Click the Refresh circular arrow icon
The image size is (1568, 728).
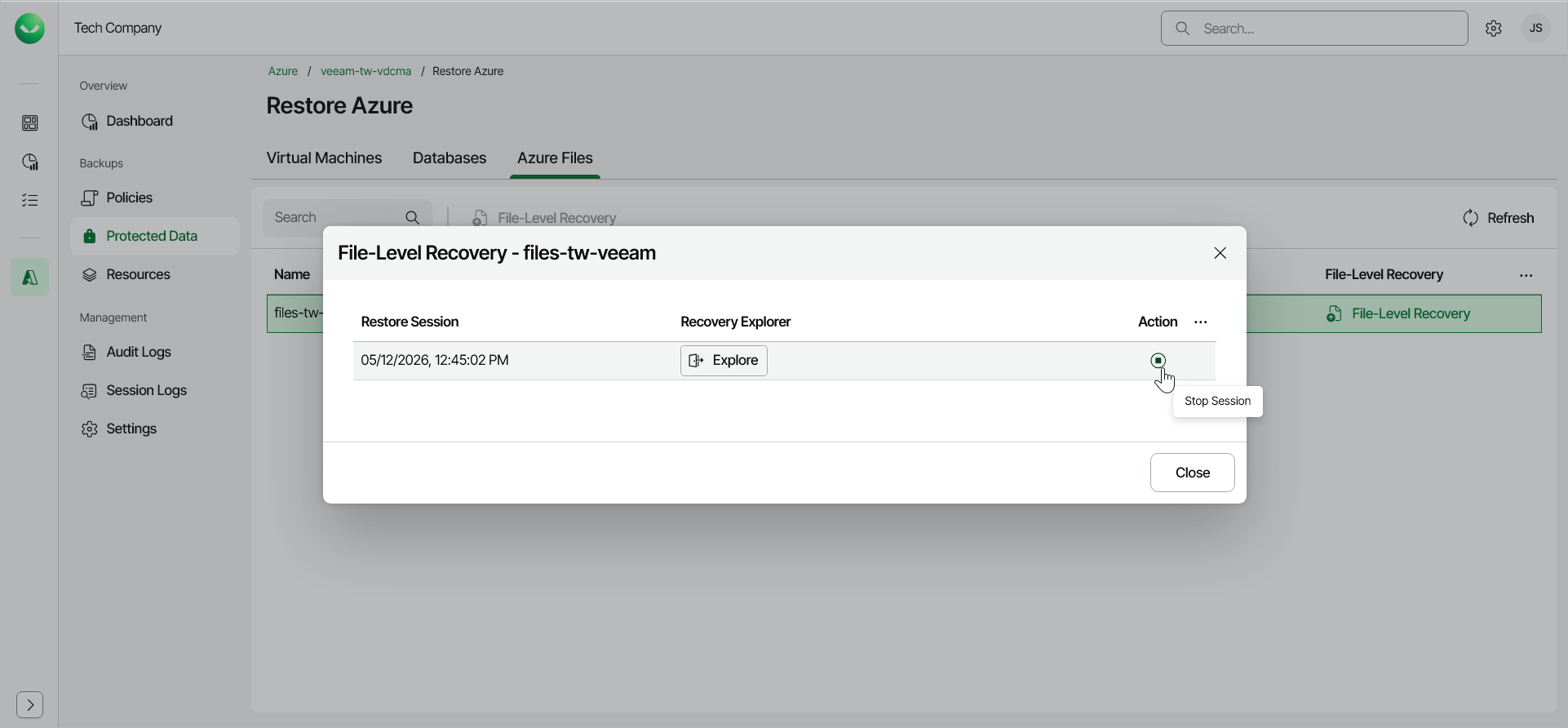[x=1470, y=218]
